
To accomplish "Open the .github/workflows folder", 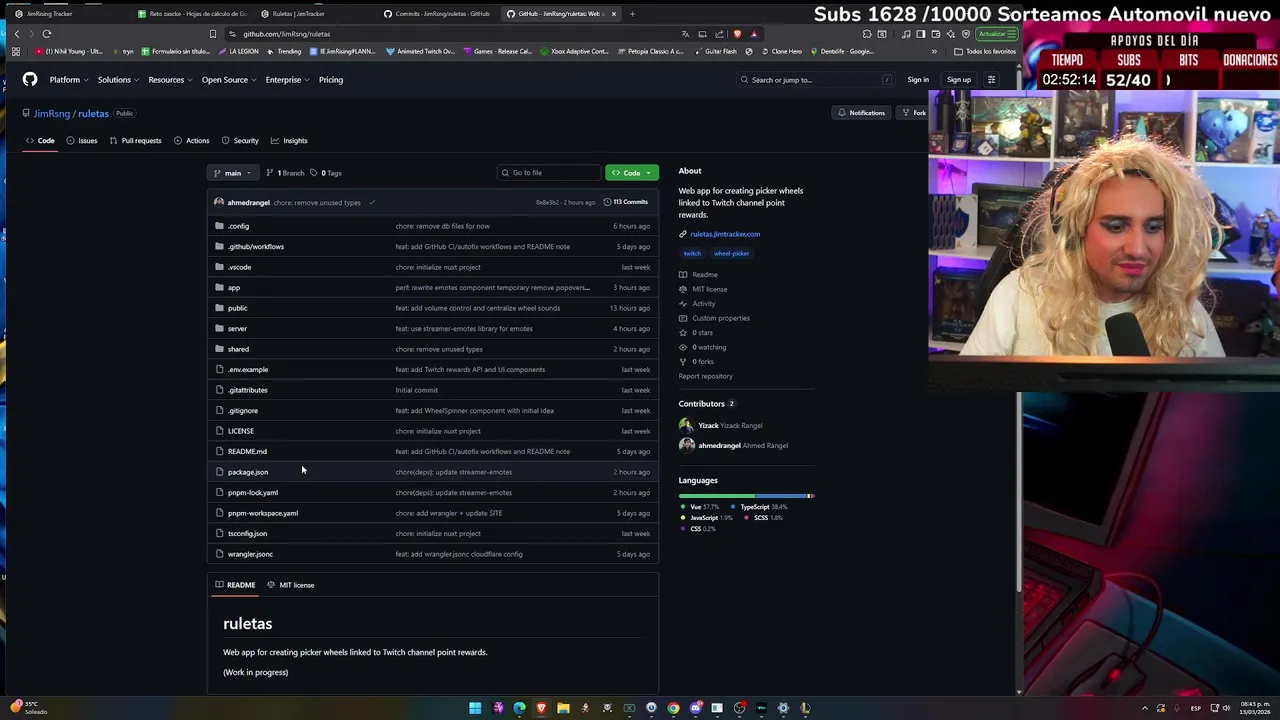I will click(x=256, y=246).
